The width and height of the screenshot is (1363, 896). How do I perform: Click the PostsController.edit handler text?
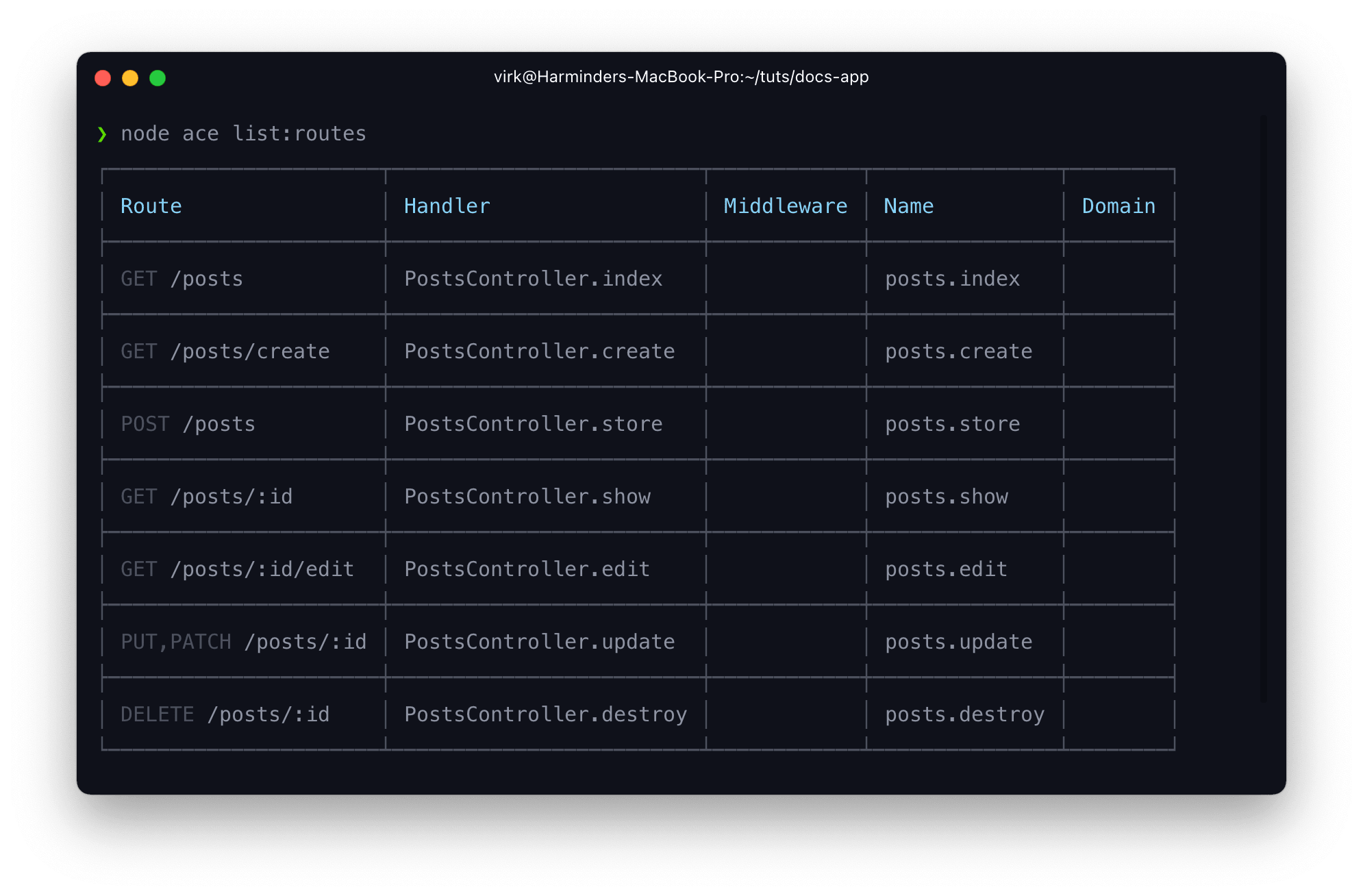tap(526, 569)
